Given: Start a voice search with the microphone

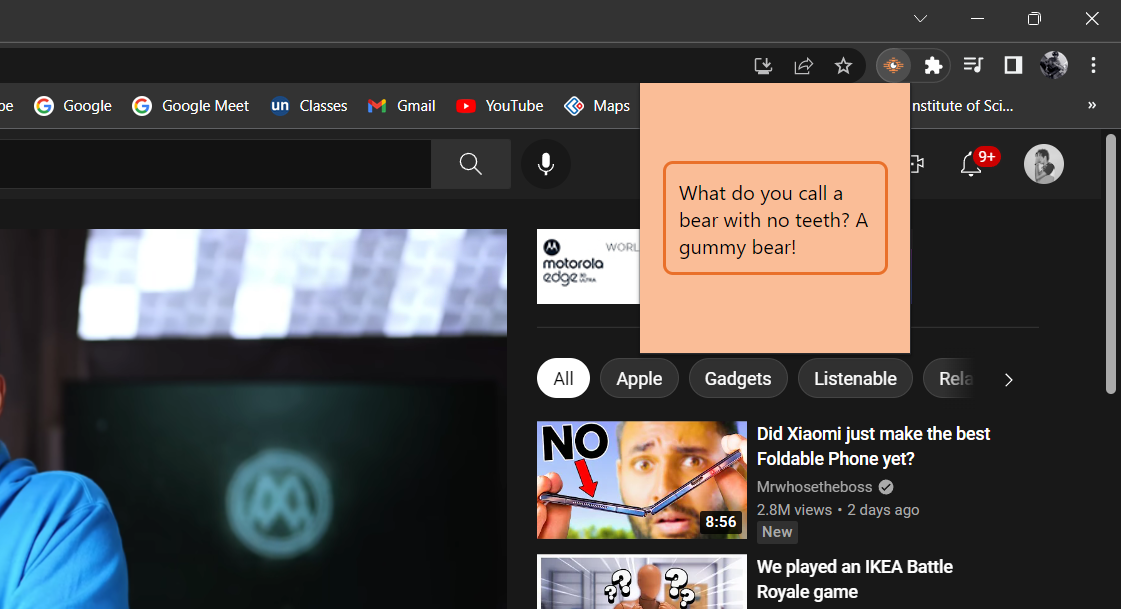Looking at the screenshot, I should (546, 163).
